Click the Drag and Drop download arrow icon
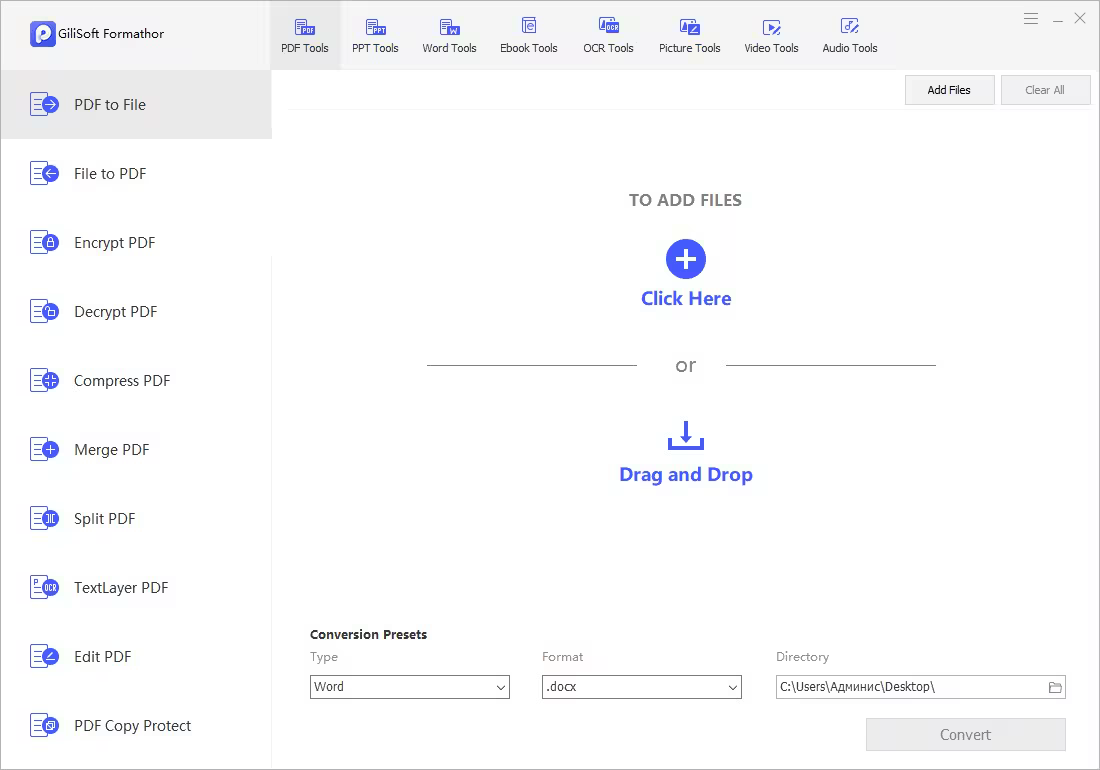This screenshot has height=770, width=1100. (x=685, y=435)
